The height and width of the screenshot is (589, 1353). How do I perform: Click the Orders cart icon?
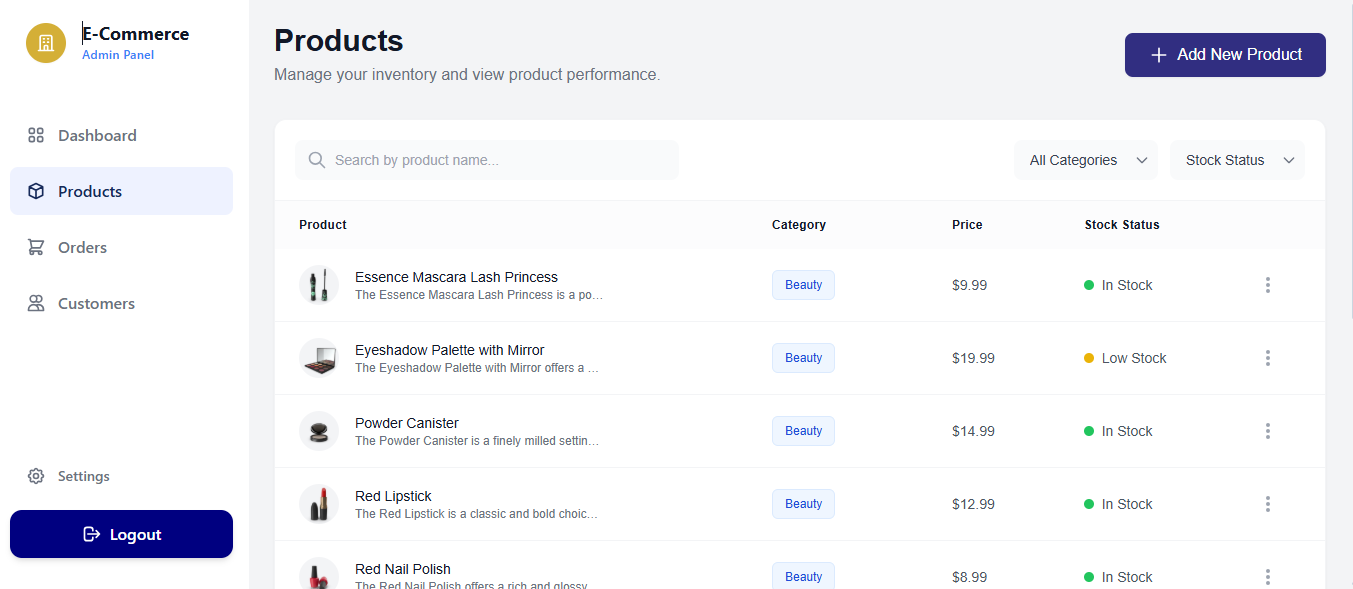pos(36,247)
